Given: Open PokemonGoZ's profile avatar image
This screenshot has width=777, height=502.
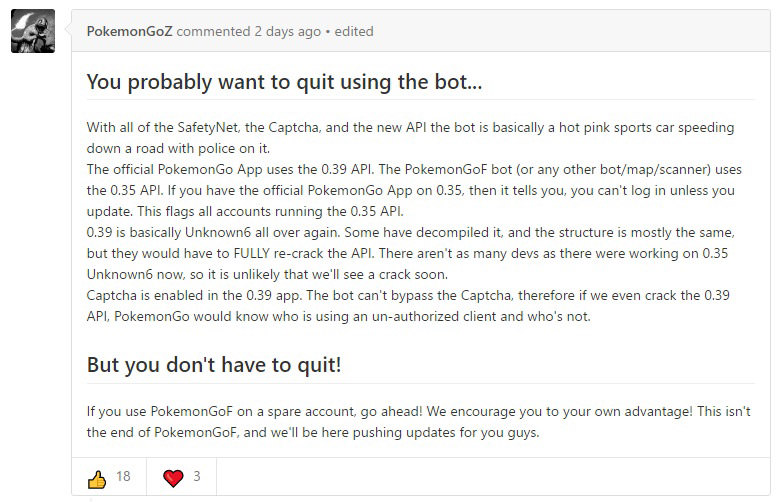Looking at the screenshot, I should pos(33,31).
